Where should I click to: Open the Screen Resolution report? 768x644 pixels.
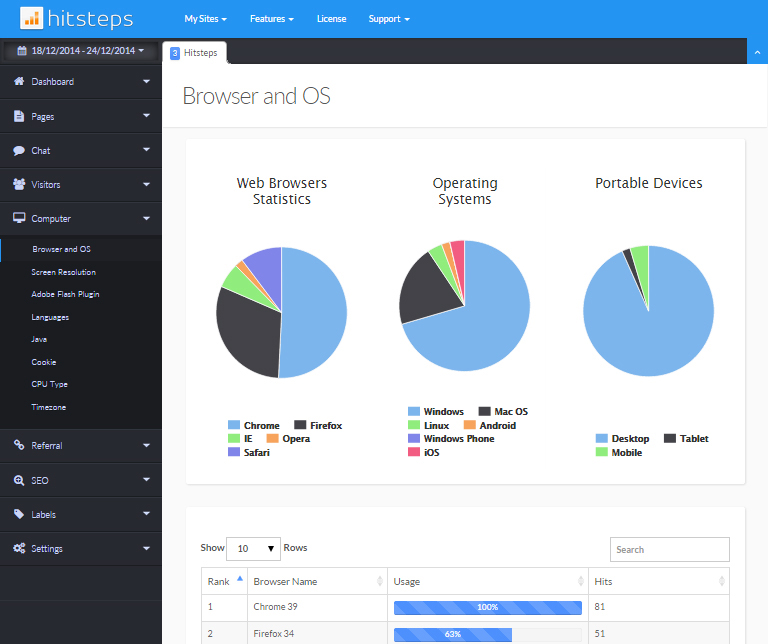(63, 272)
